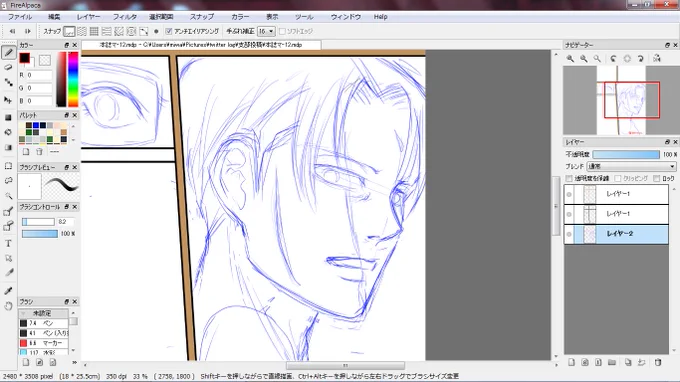Screen dimensions: 680x382
Task: Add new color to Palette panel
Action: pyautogui.click(x=26, y=151)
